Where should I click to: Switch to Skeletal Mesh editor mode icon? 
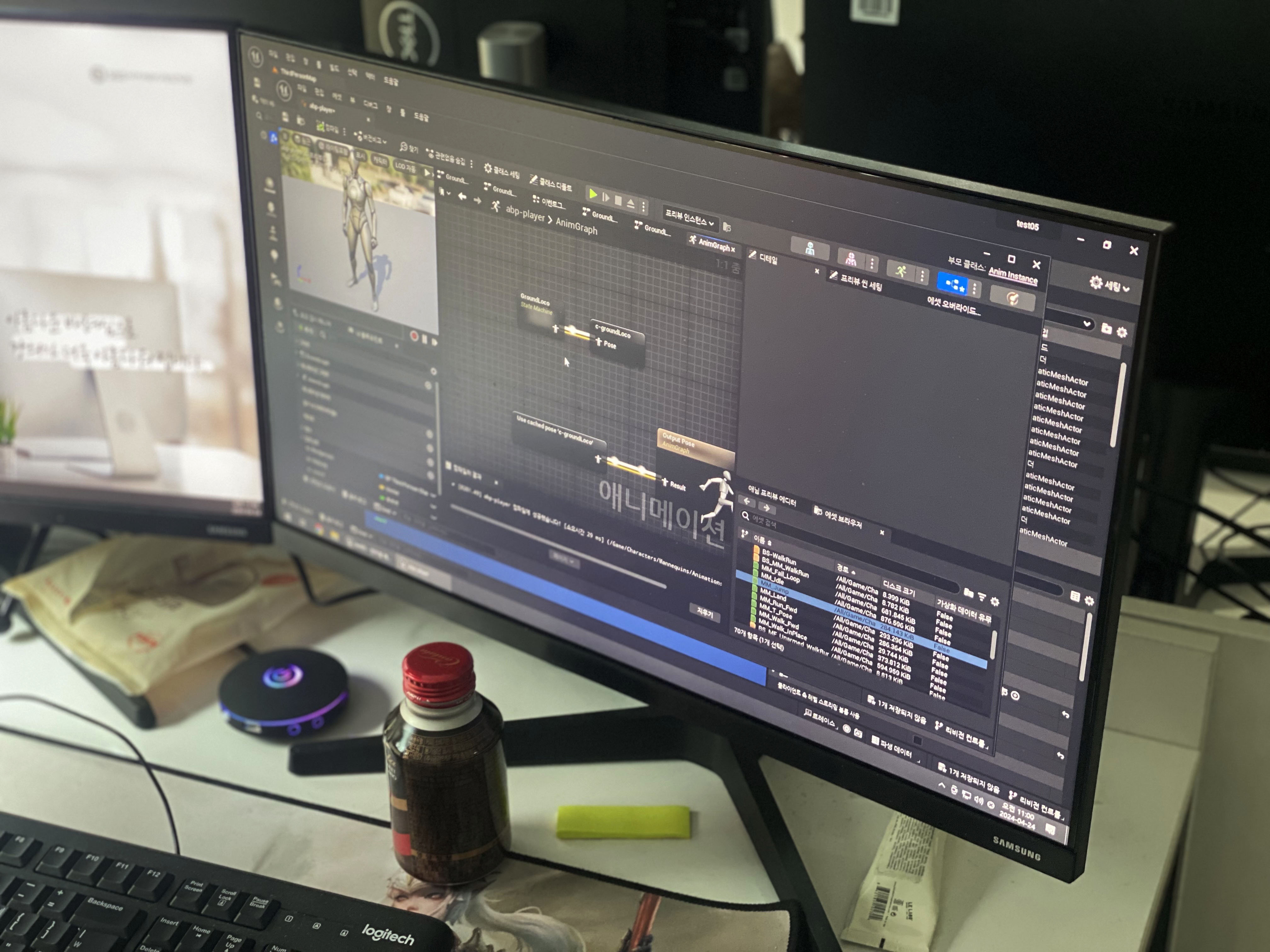click(x=851, y=259)
